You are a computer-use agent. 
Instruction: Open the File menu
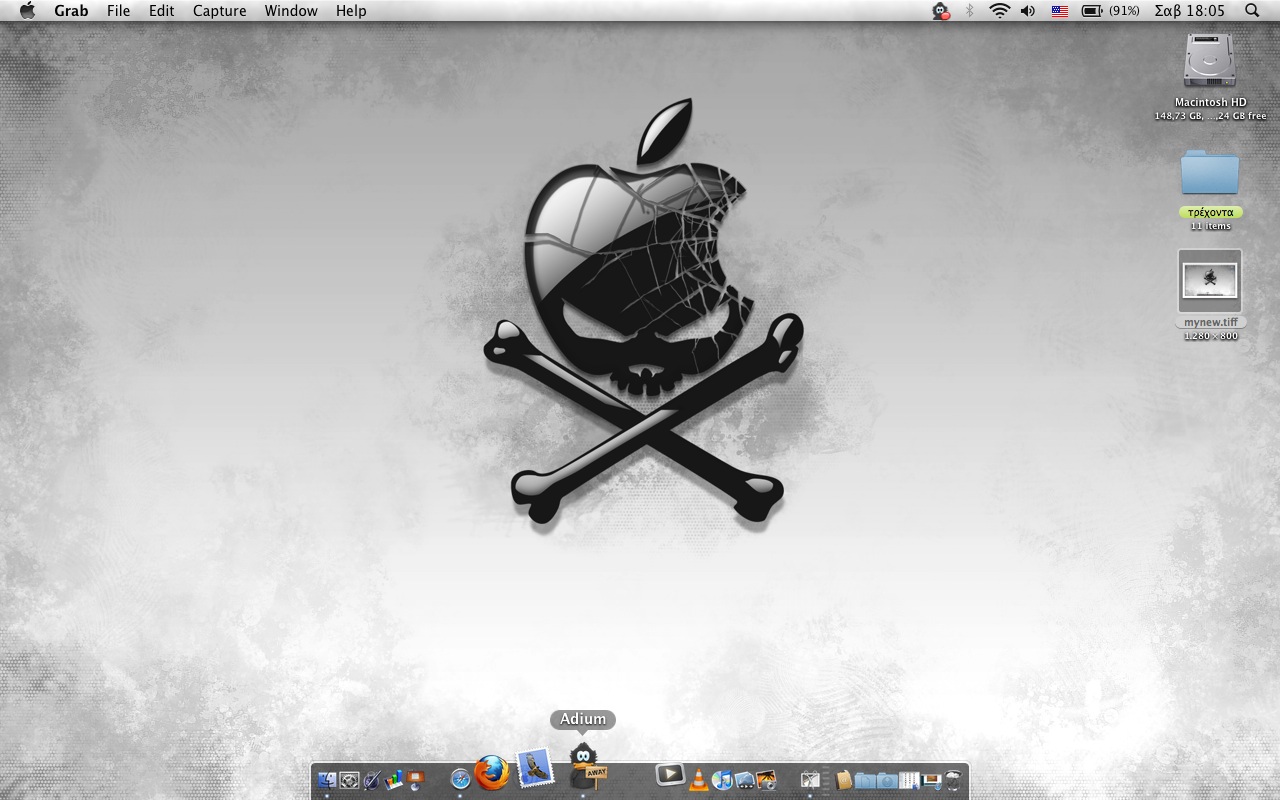point(118,11)
